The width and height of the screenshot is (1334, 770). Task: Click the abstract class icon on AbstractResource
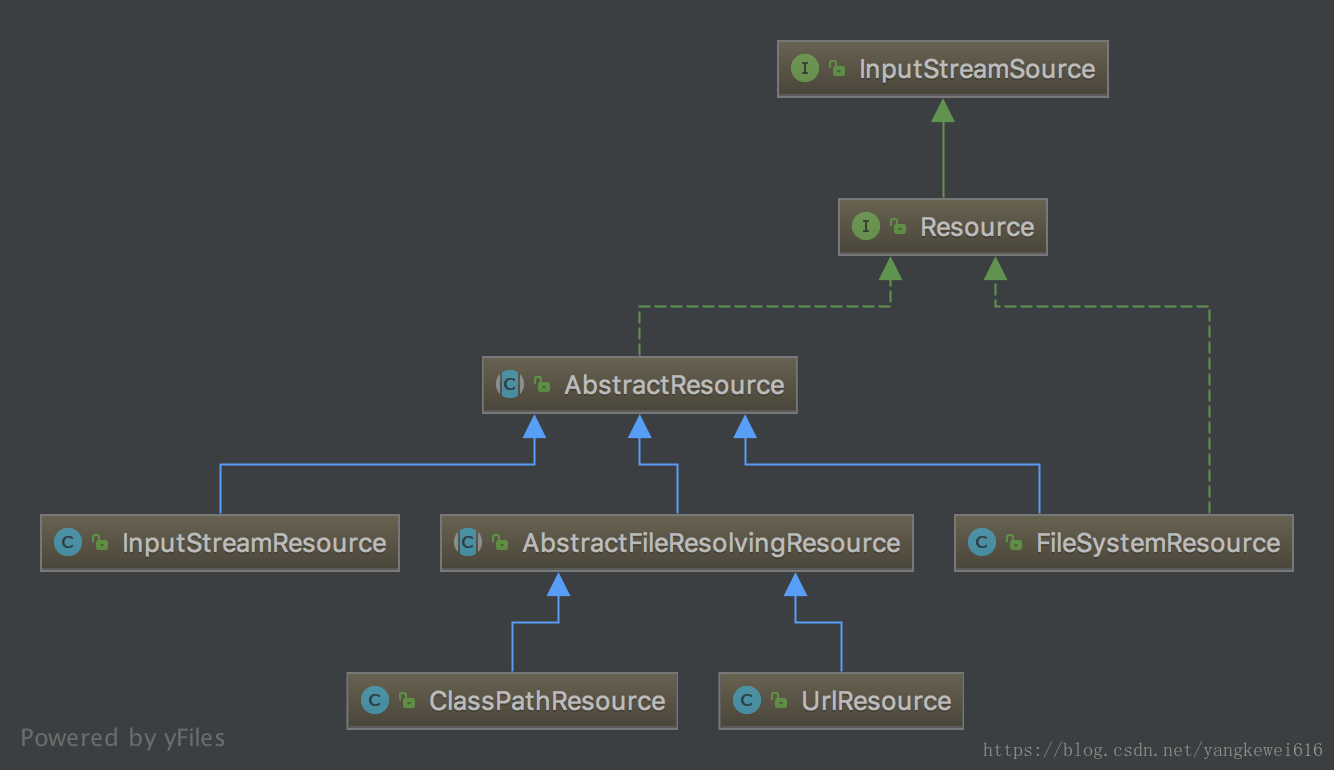[510, 384]
